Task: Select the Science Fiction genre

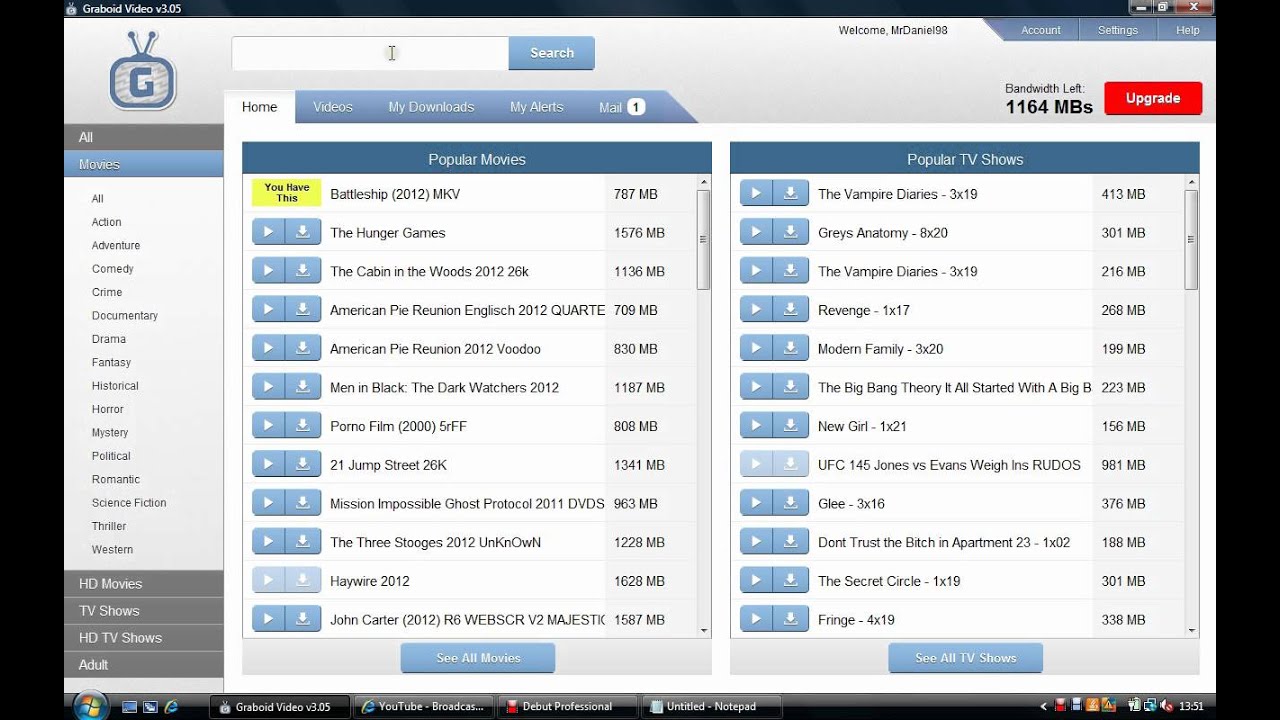Action: [129, 503]
